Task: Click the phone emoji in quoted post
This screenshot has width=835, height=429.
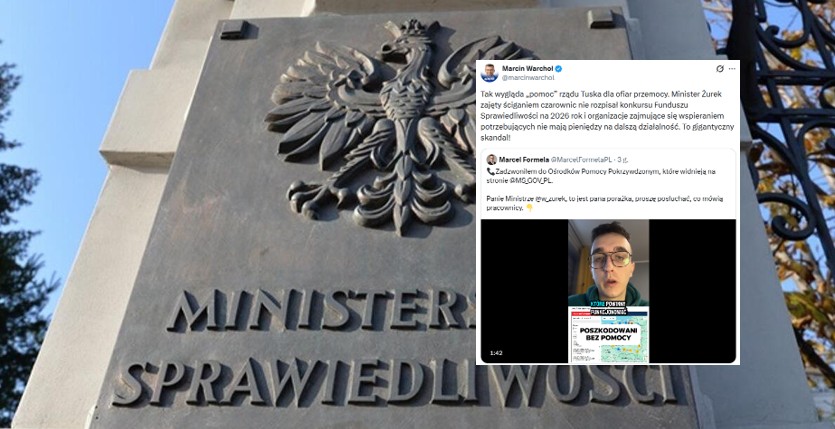Action: (x=490, y=171)
